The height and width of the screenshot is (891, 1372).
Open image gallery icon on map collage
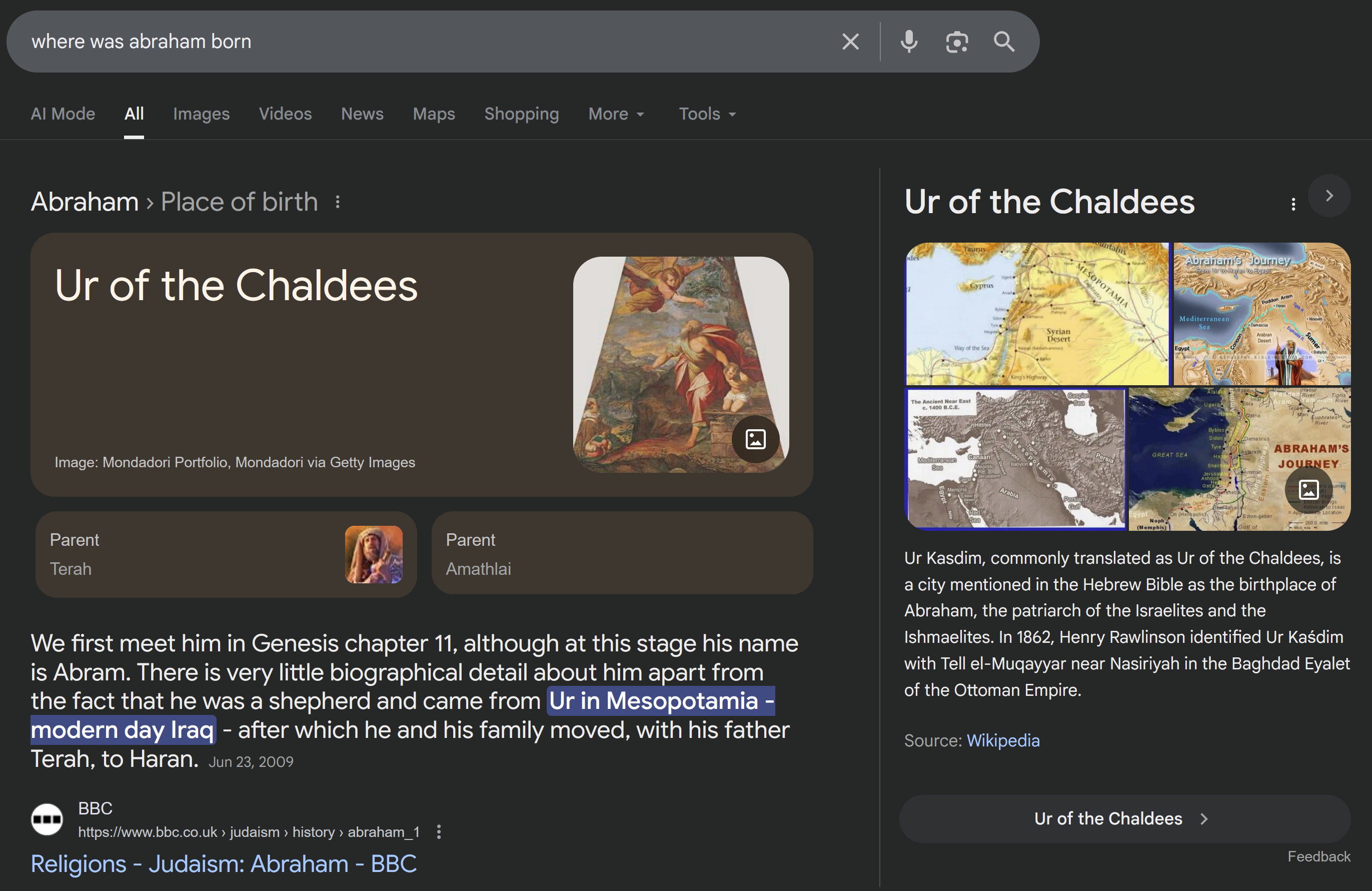[1308, 490]
